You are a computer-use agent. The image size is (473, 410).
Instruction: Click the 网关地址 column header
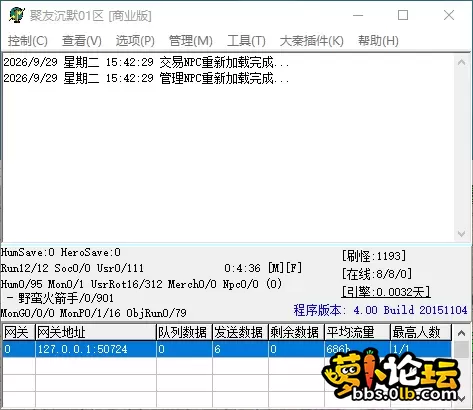pyautogui.click(x=96, y=332)
